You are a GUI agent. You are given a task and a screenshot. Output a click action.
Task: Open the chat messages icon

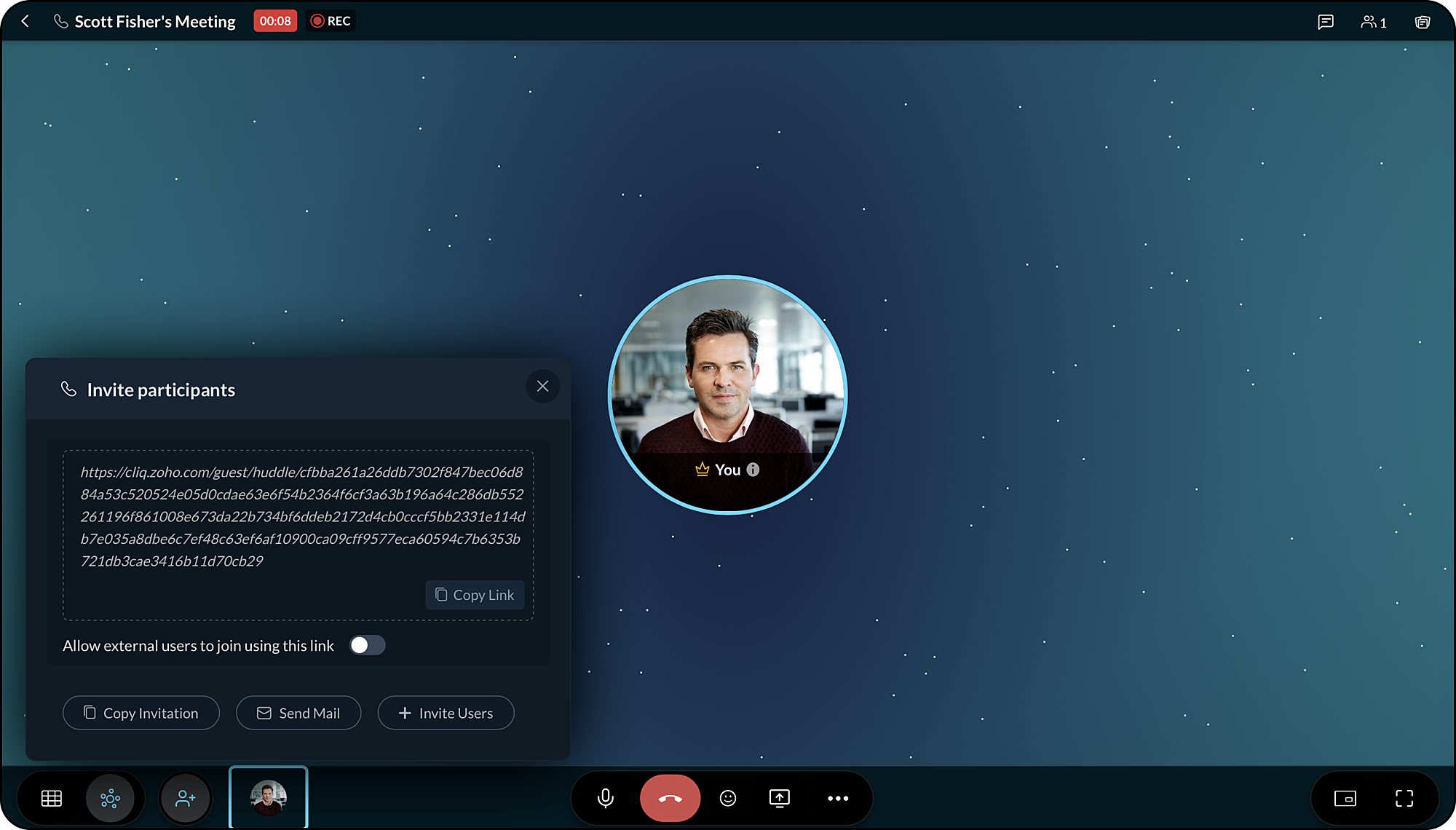point(1326,22)
